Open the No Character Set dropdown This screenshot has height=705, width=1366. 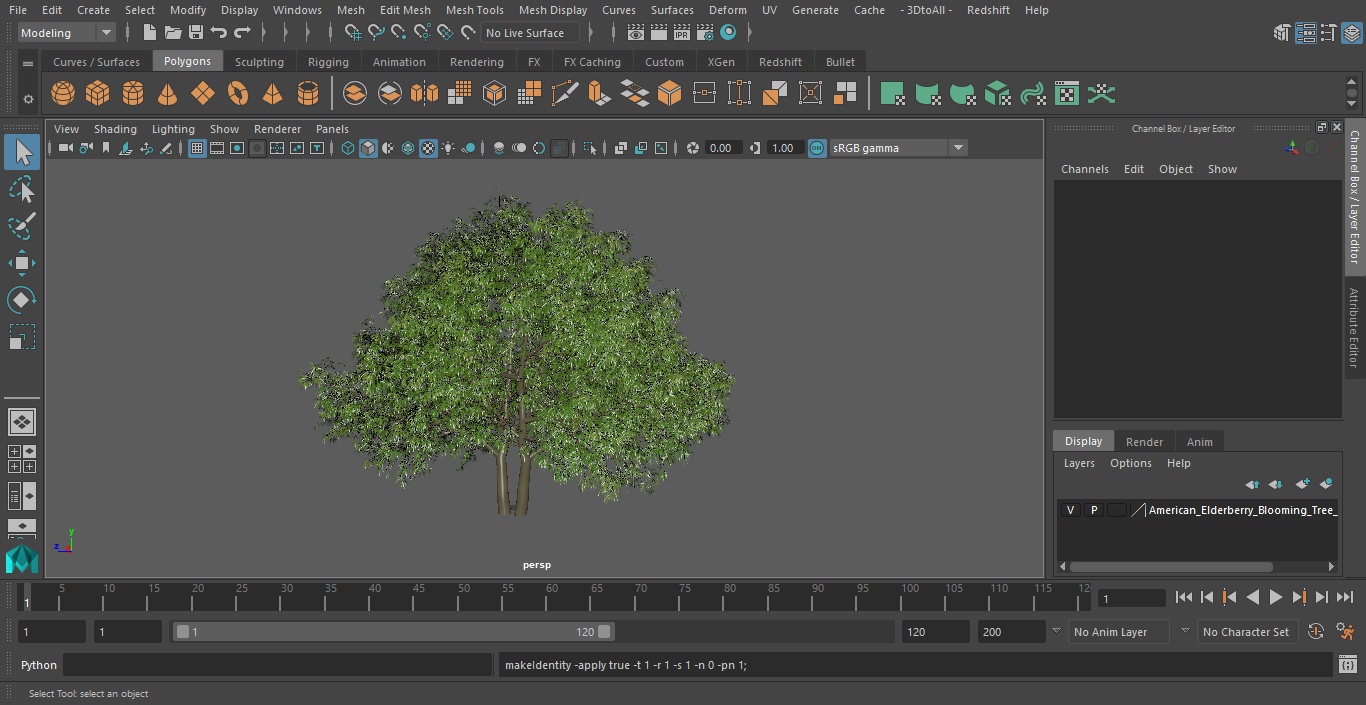(x=1245, y=632)
